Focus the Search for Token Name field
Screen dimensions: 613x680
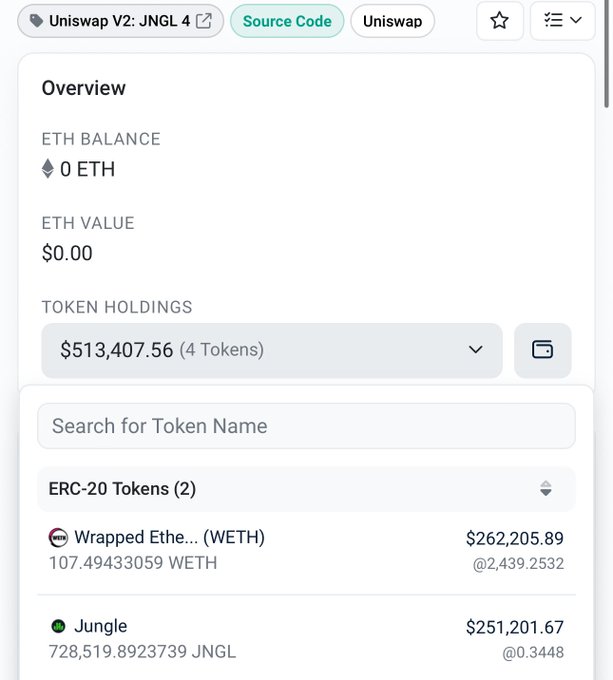tap(306, 426)
